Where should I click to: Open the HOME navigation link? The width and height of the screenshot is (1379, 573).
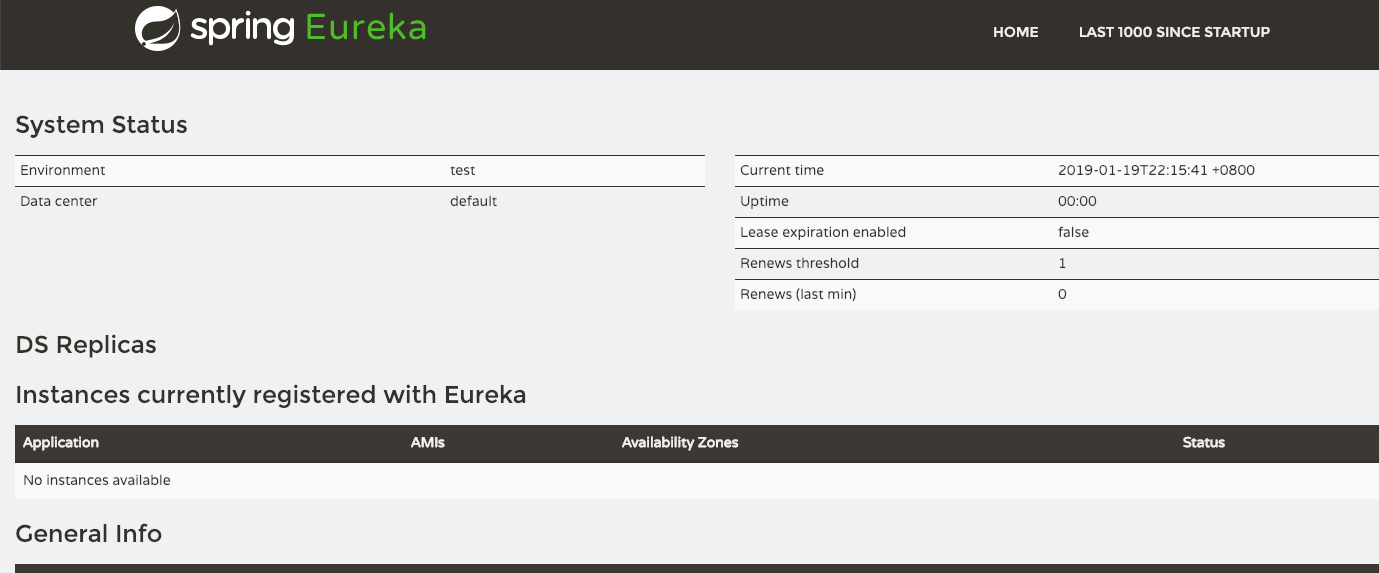pyautogui.click(x=1015, y=32)
